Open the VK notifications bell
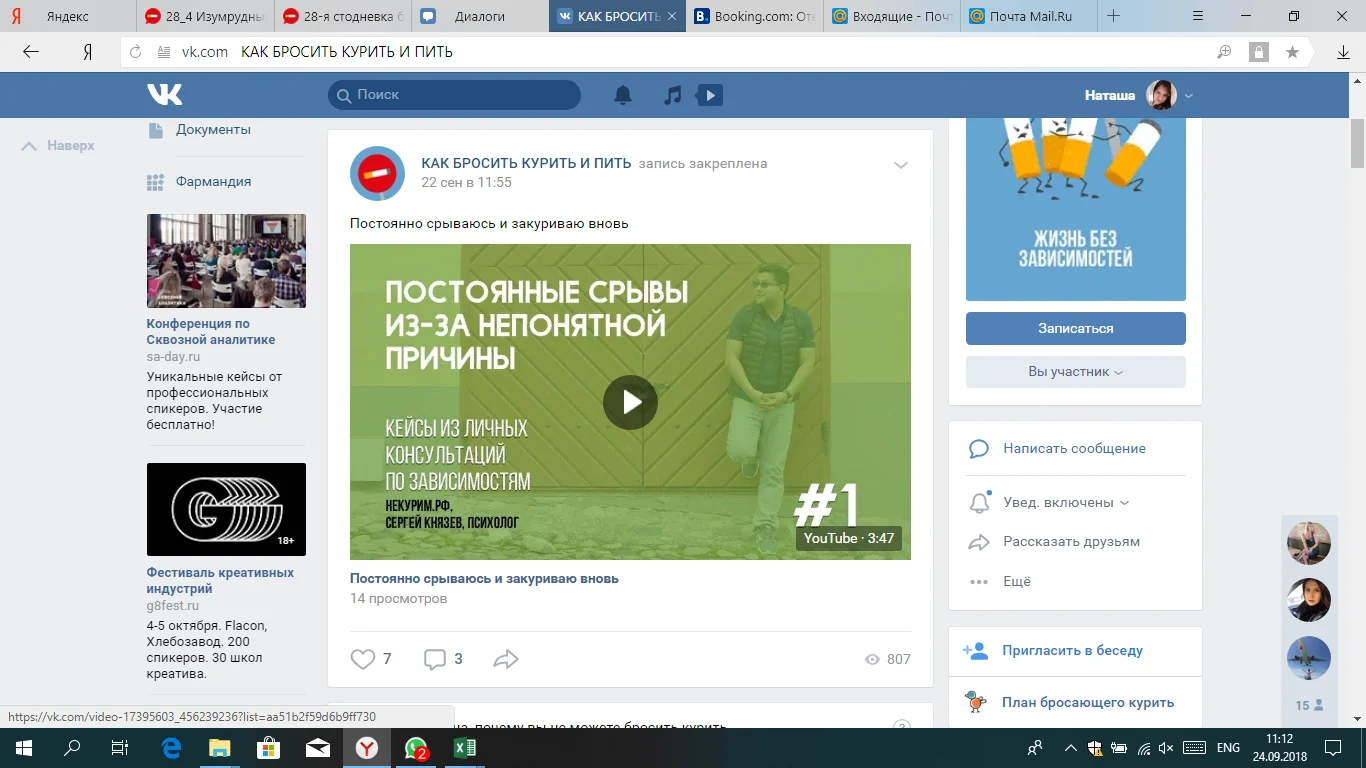Screen dimensions: 1366x768 tap(623, 95)
